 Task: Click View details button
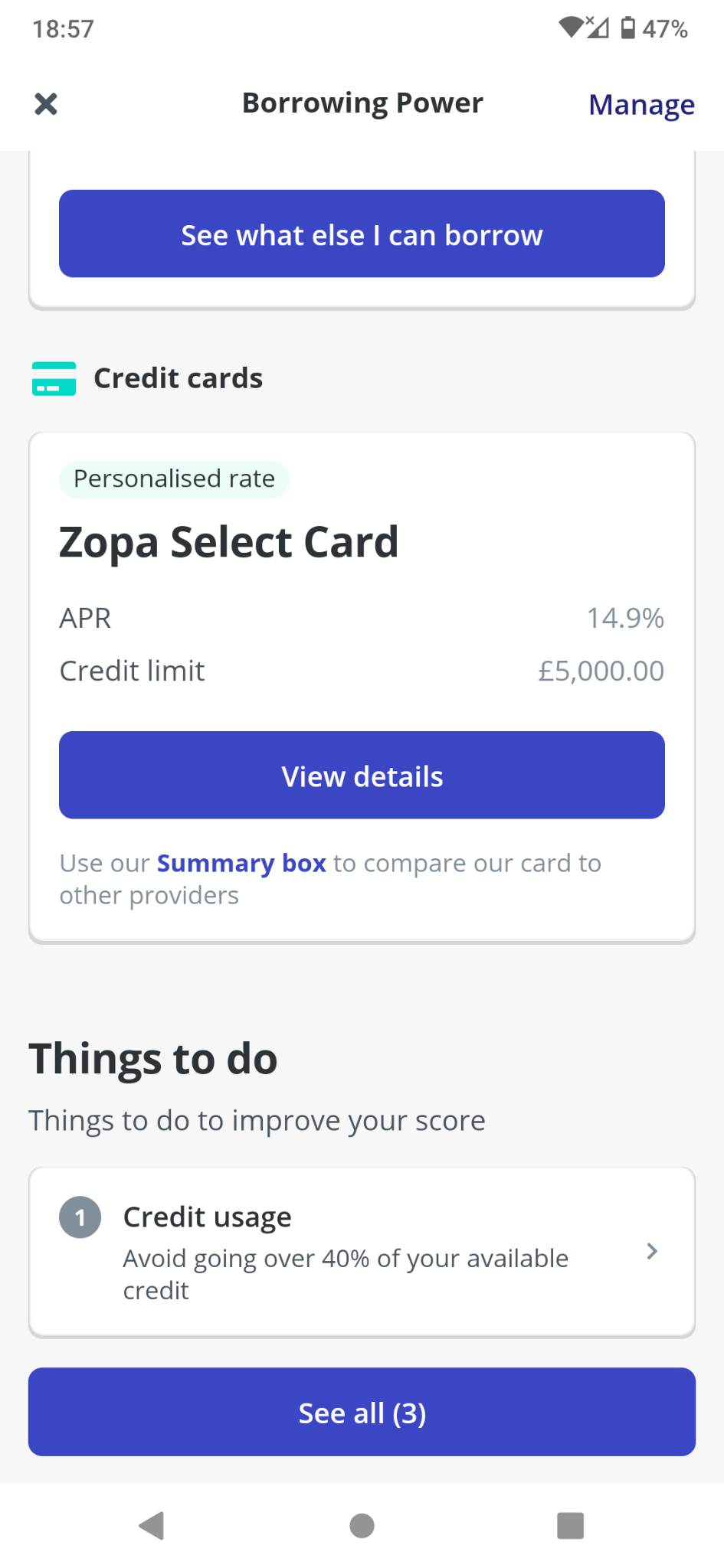pyautogui.click(x=362, y=775)
